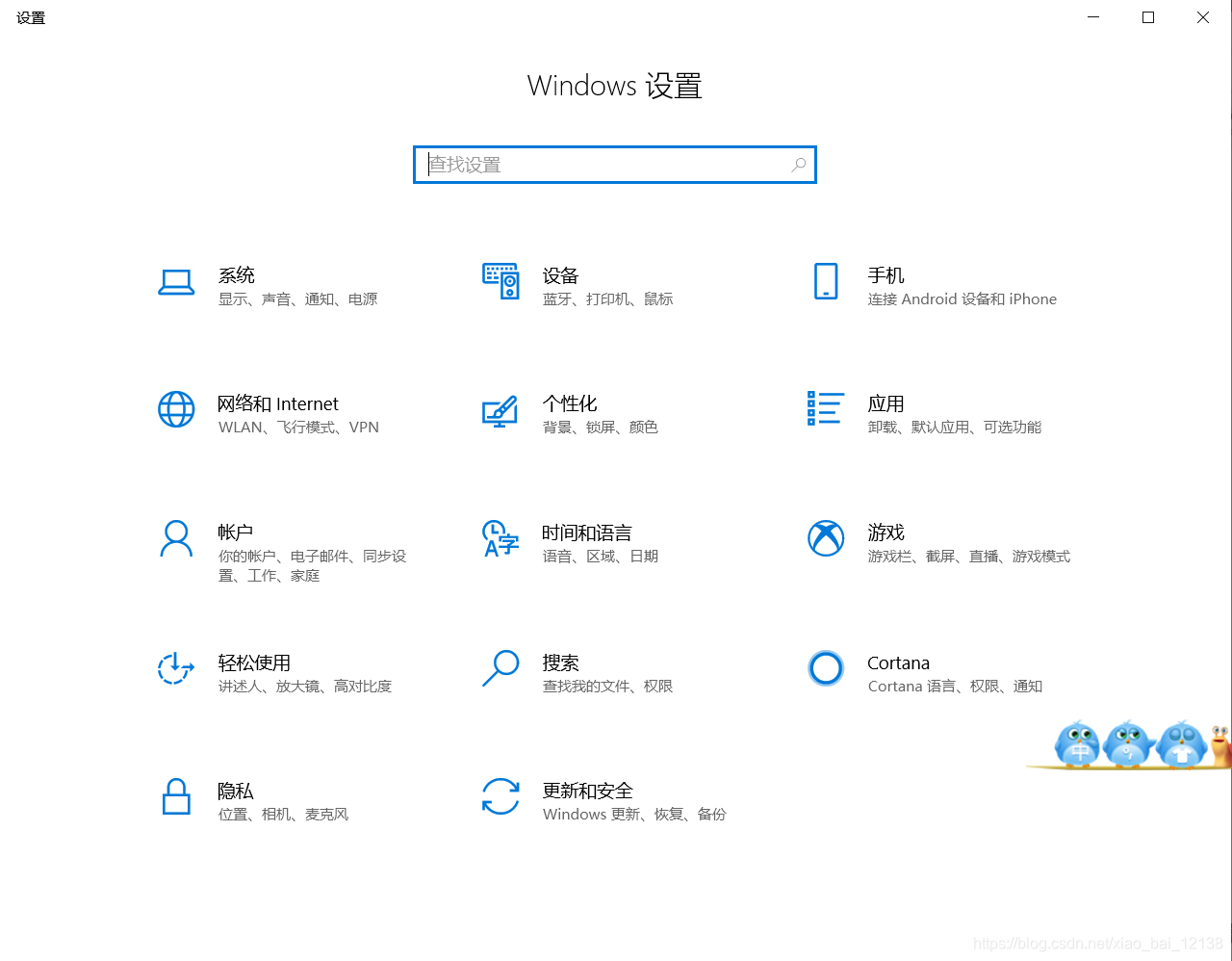Click the blue bird with question mark
Screen dimensions: 1232x961
tap(1128, 743)
